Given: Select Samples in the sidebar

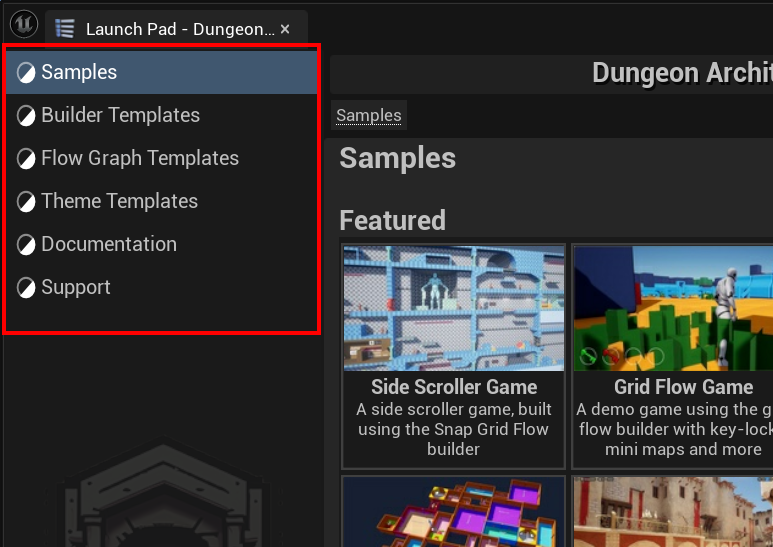Looking at the screenshot, I should tap(162, 72).
